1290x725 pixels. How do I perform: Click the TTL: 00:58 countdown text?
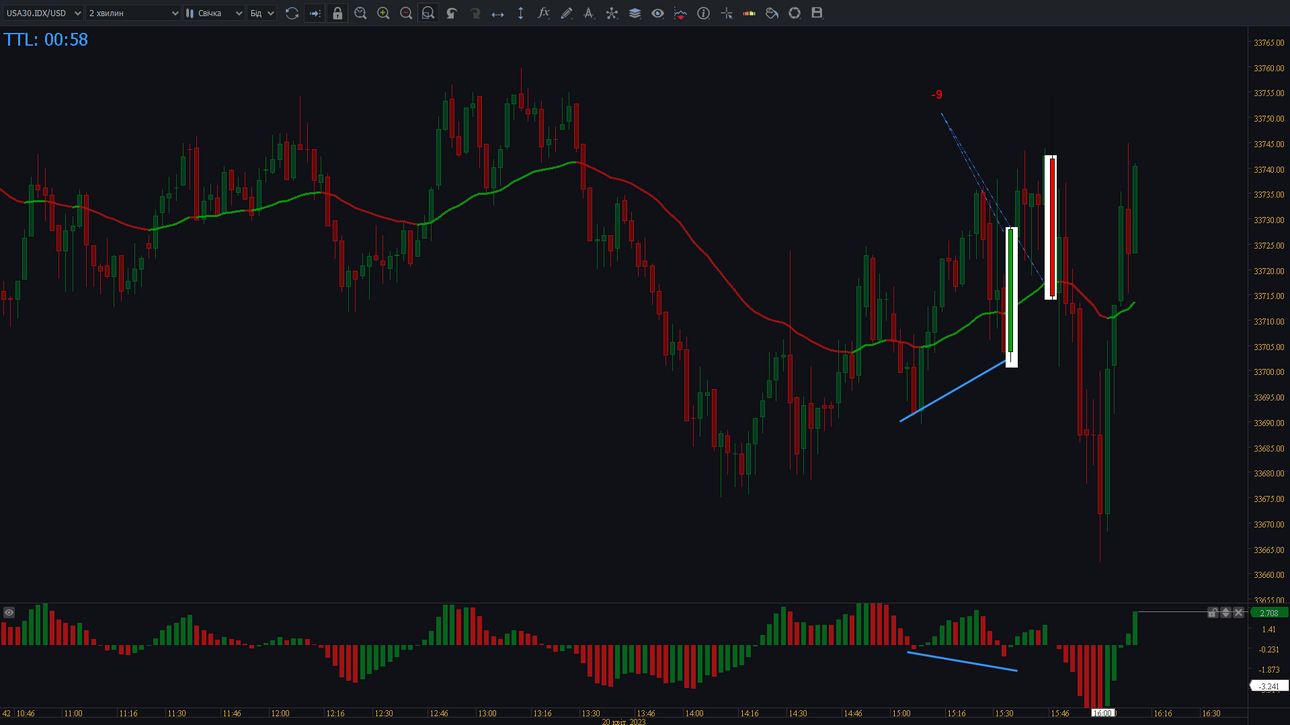pyautogui.click(x=46, y=40)
